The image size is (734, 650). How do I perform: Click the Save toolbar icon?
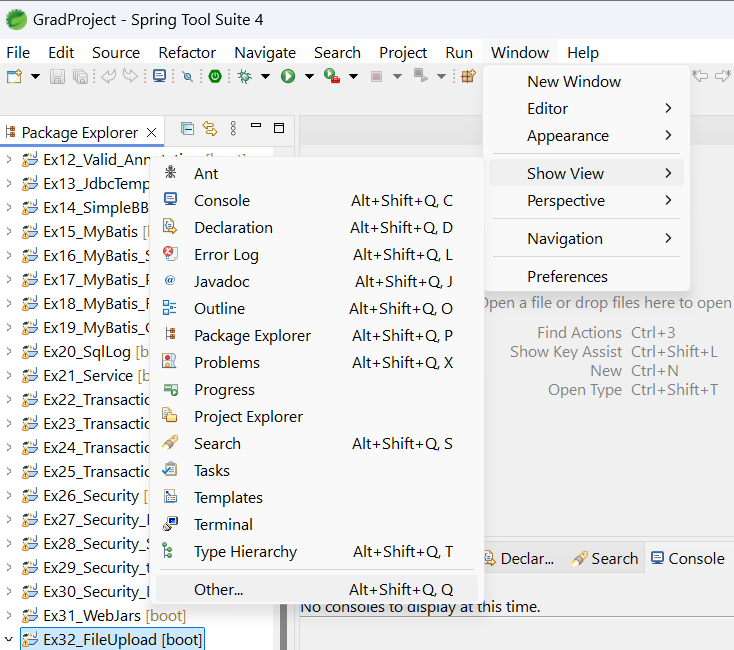pos(57,76)
